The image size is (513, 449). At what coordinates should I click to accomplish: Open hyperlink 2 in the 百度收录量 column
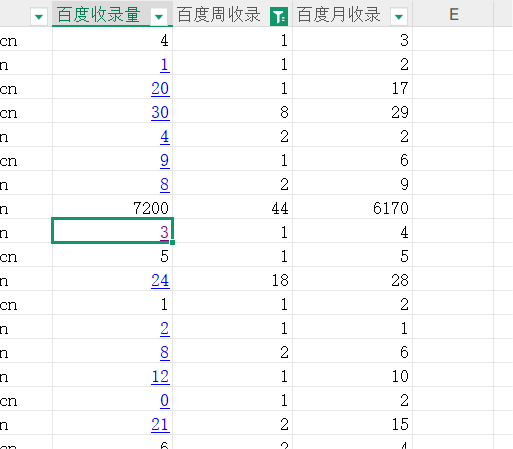(x=164, y=329)
